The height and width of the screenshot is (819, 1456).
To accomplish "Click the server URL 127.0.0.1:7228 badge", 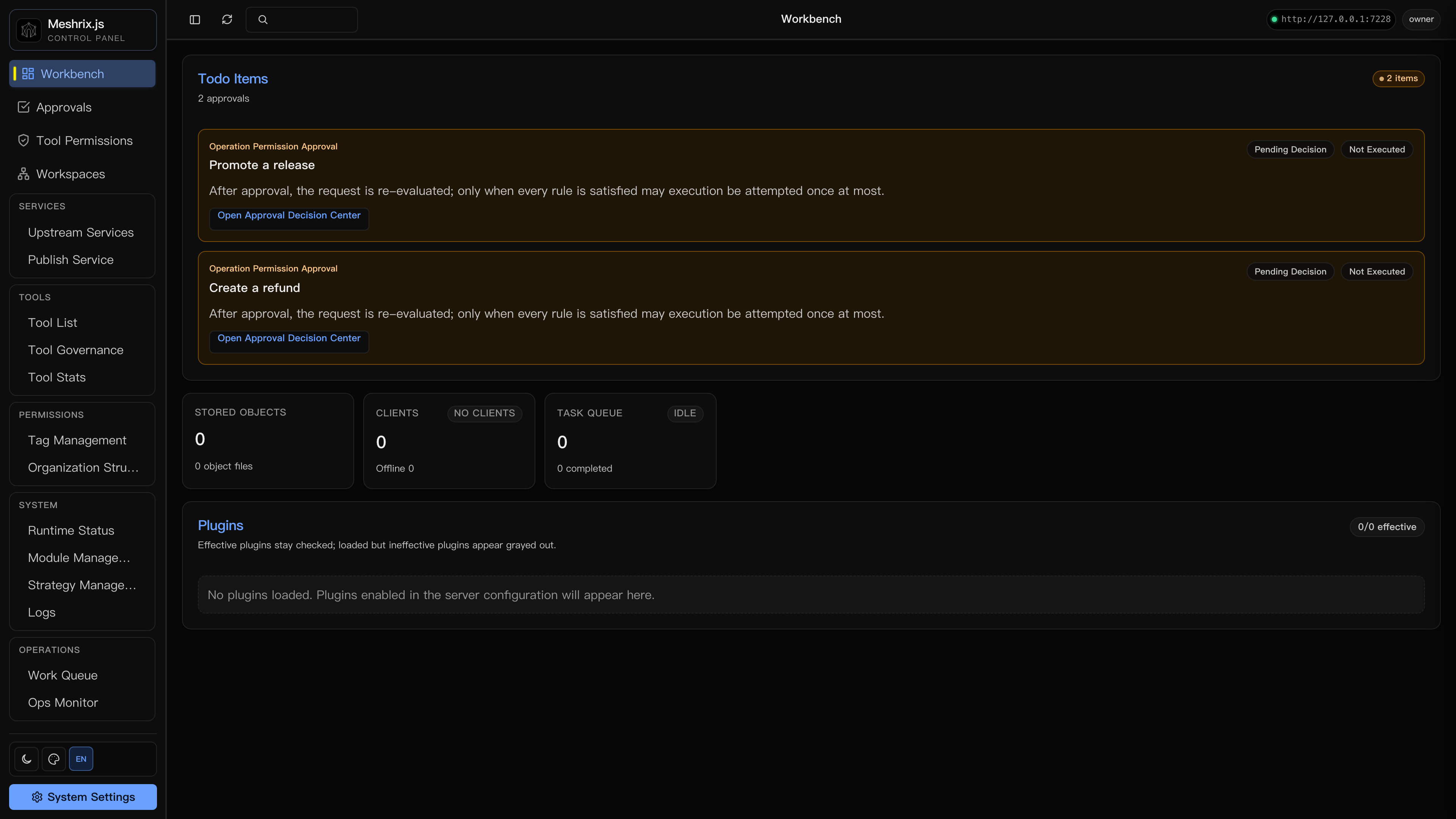I will (x=1330, y=19).
